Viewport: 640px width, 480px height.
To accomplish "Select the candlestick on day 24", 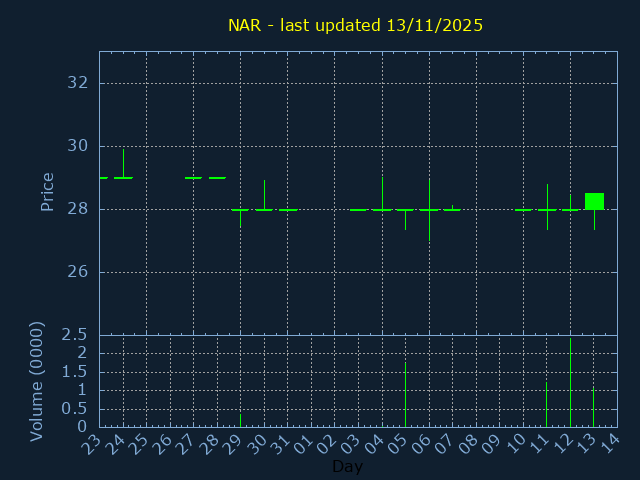I will click(123, 176).
